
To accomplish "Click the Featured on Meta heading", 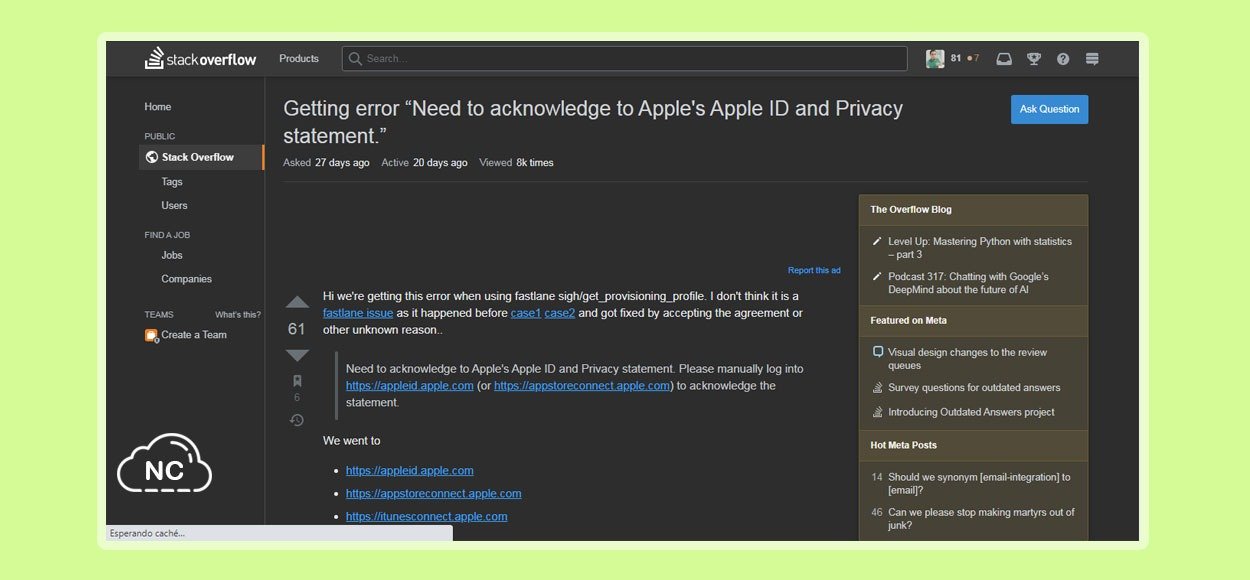I will [x=908, y=321].
